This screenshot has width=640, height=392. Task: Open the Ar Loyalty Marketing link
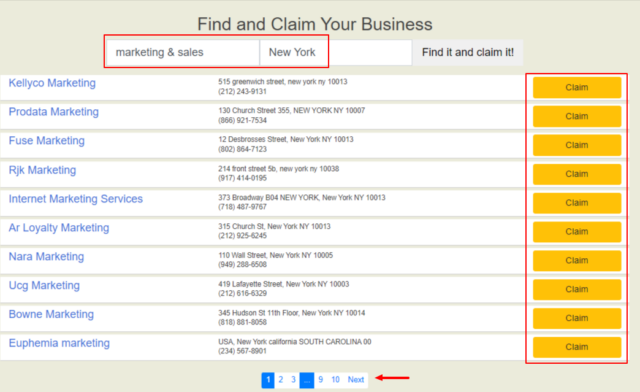pyautogui.click(x=59, y=228)
